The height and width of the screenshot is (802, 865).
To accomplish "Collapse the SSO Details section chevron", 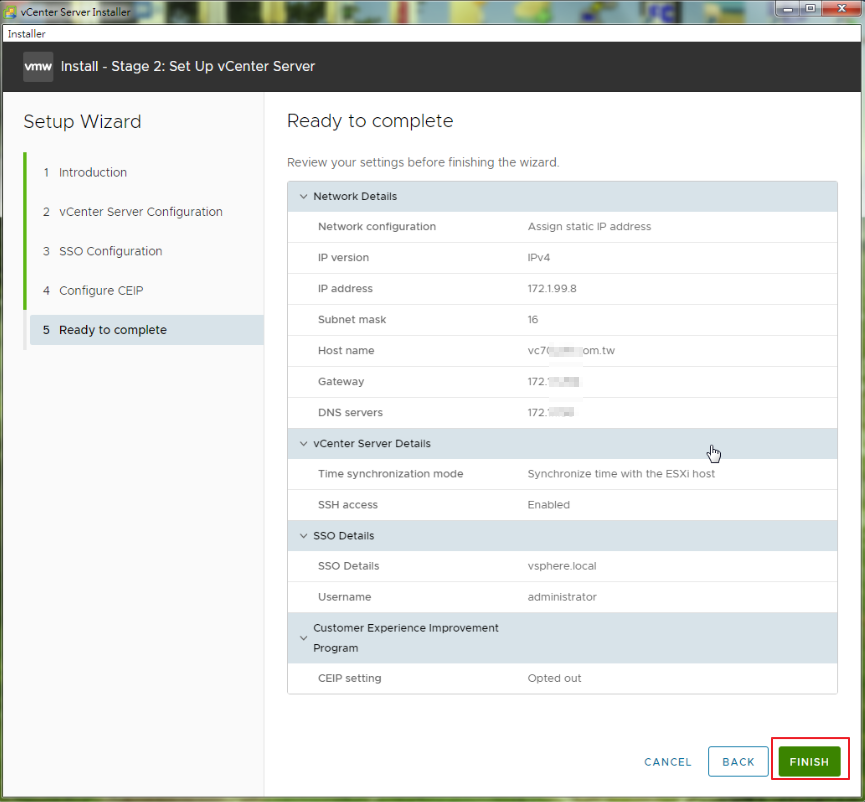I will pos(303,536).
